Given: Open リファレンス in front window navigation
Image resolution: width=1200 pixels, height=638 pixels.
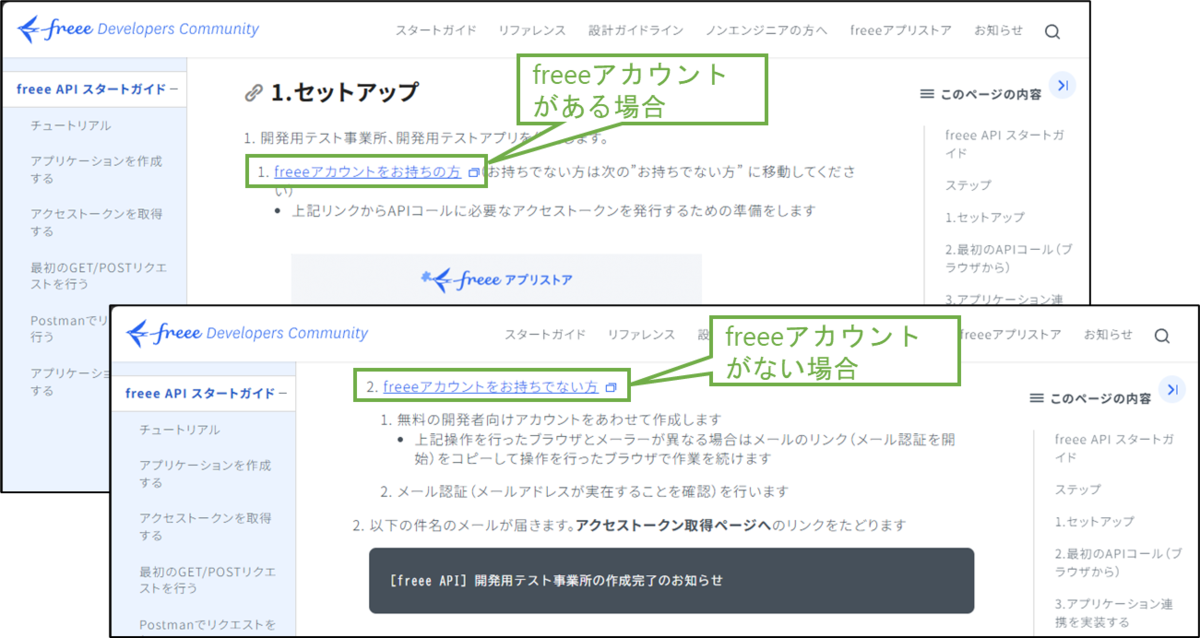Looking at the screenshot, I should [641, 335].
